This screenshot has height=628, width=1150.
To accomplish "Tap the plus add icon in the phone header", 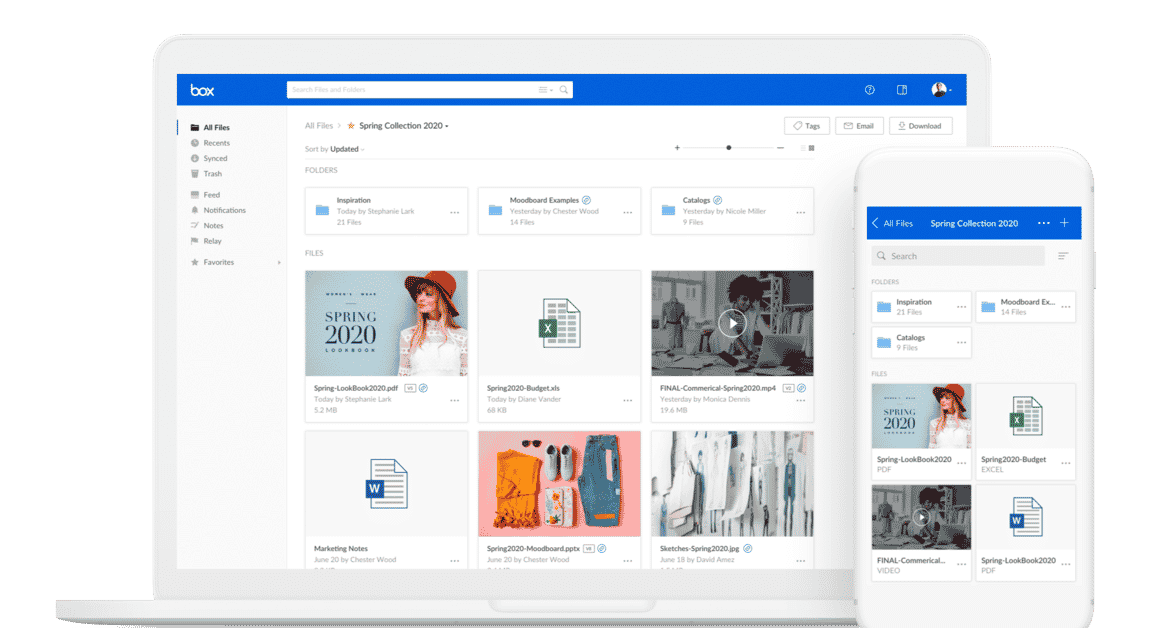I will coord(1064,223).
